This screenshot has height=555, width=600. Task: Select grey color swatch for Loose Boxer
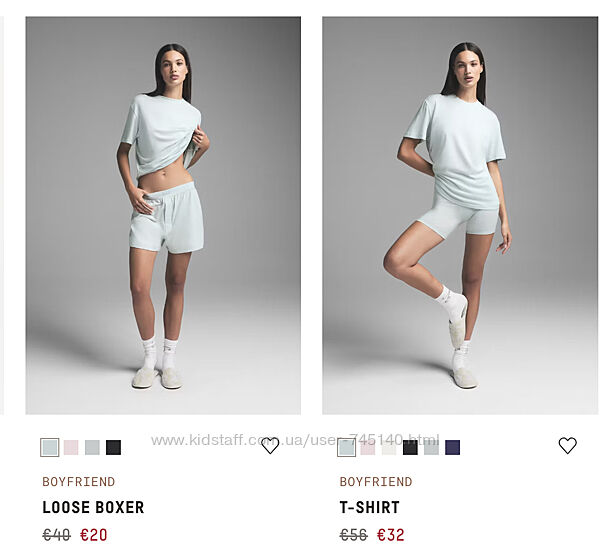(92, 447)
